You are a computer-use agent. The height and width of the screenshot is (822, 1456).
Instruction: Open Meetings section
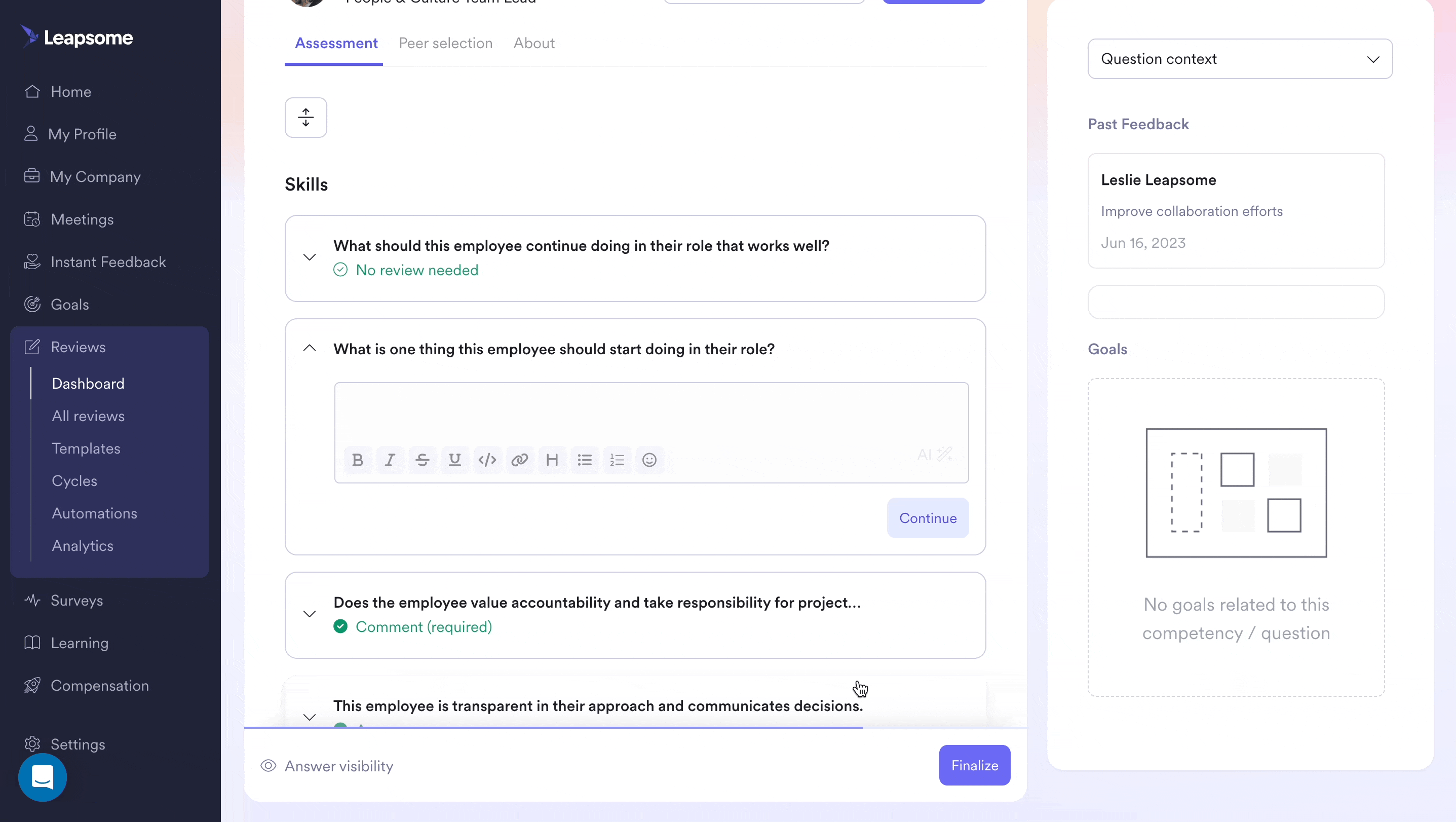point(68,219)
